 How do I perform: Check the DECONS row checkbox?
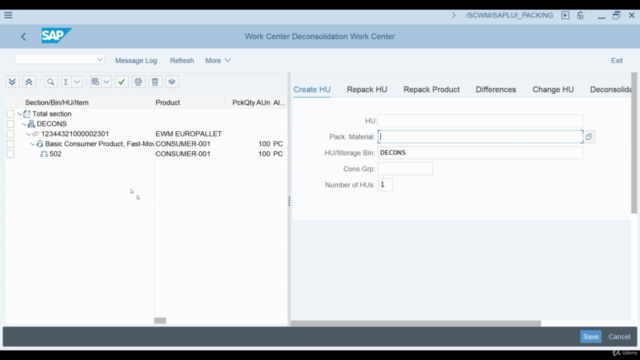11,124
